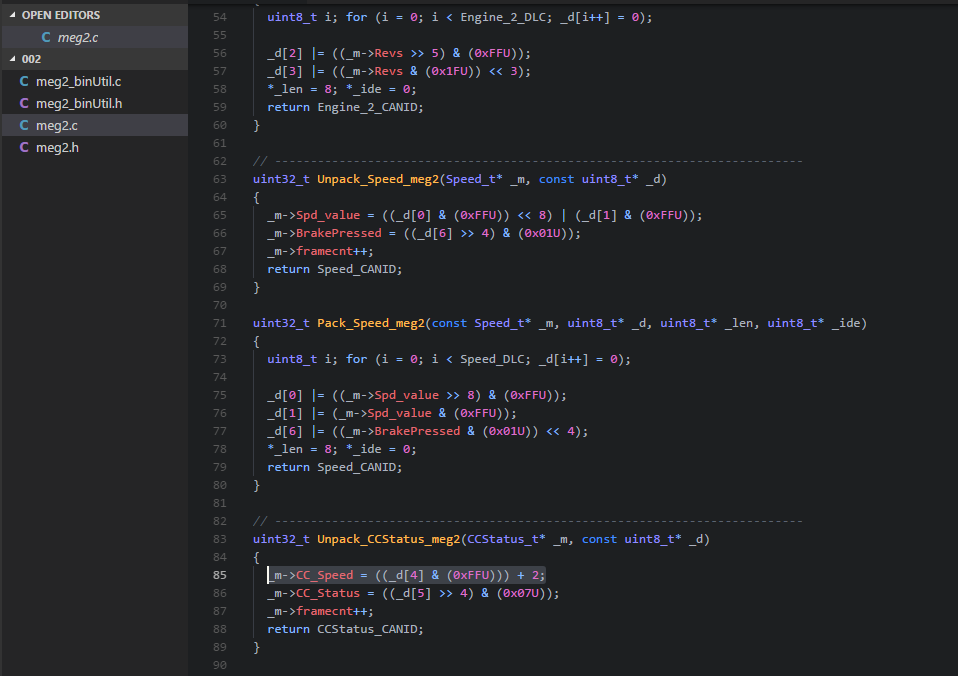Click Spd_value on line 65

[x=328, y=215]
